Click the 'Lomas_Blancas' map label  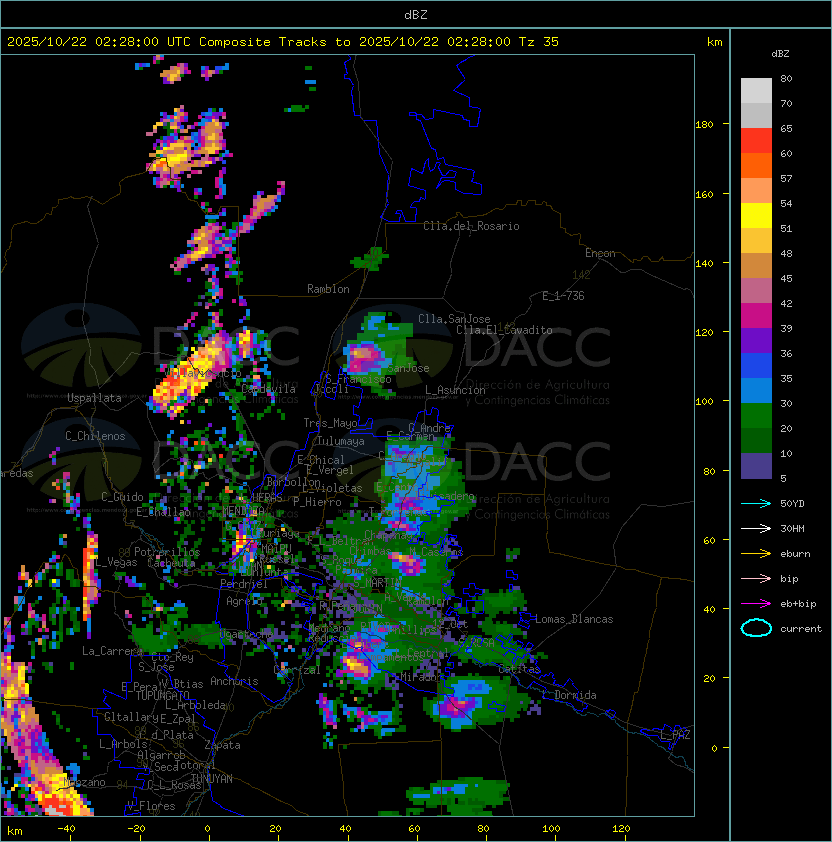(x=574, y=620)
